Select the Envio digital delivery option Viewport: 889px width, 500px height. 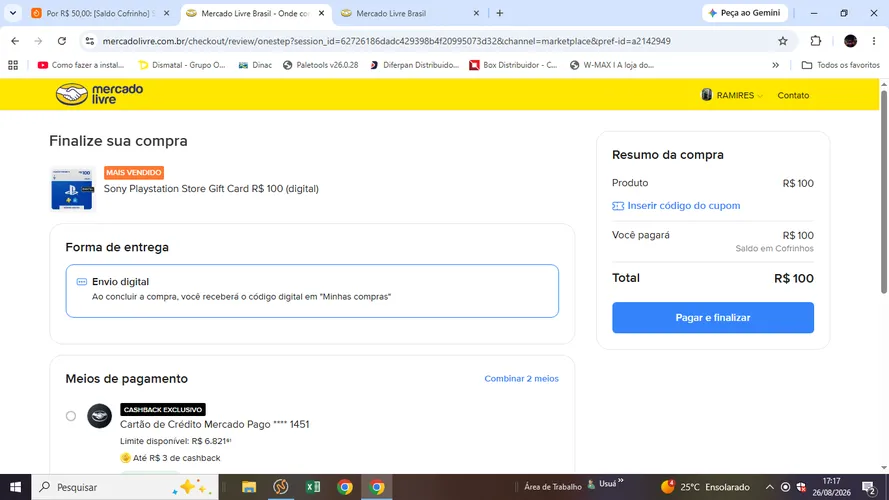(312, 291)
